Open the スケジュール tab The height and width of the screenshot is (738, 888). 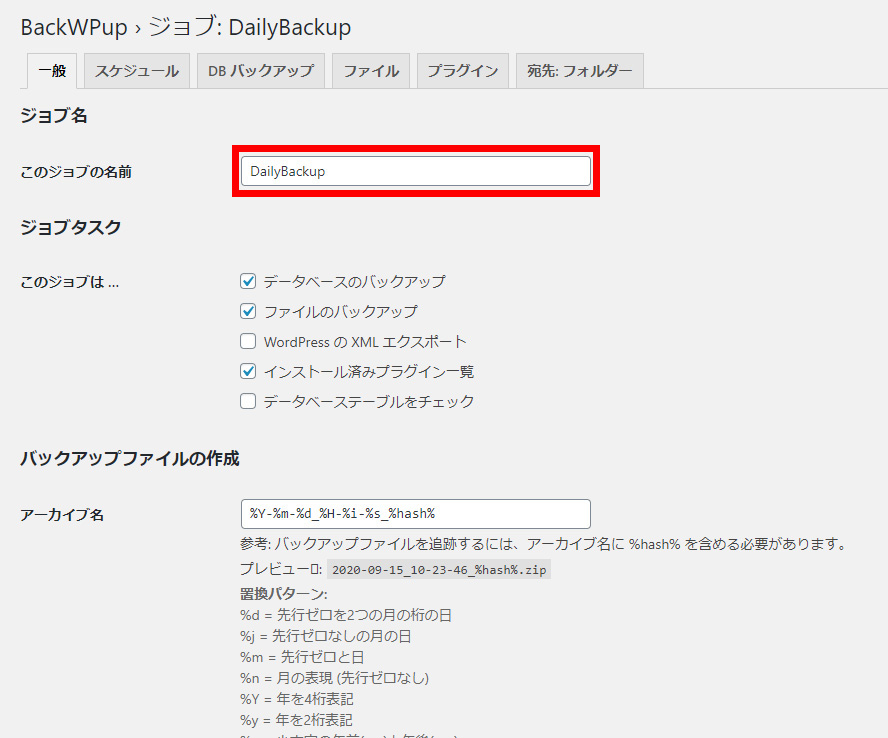(136, 71)
